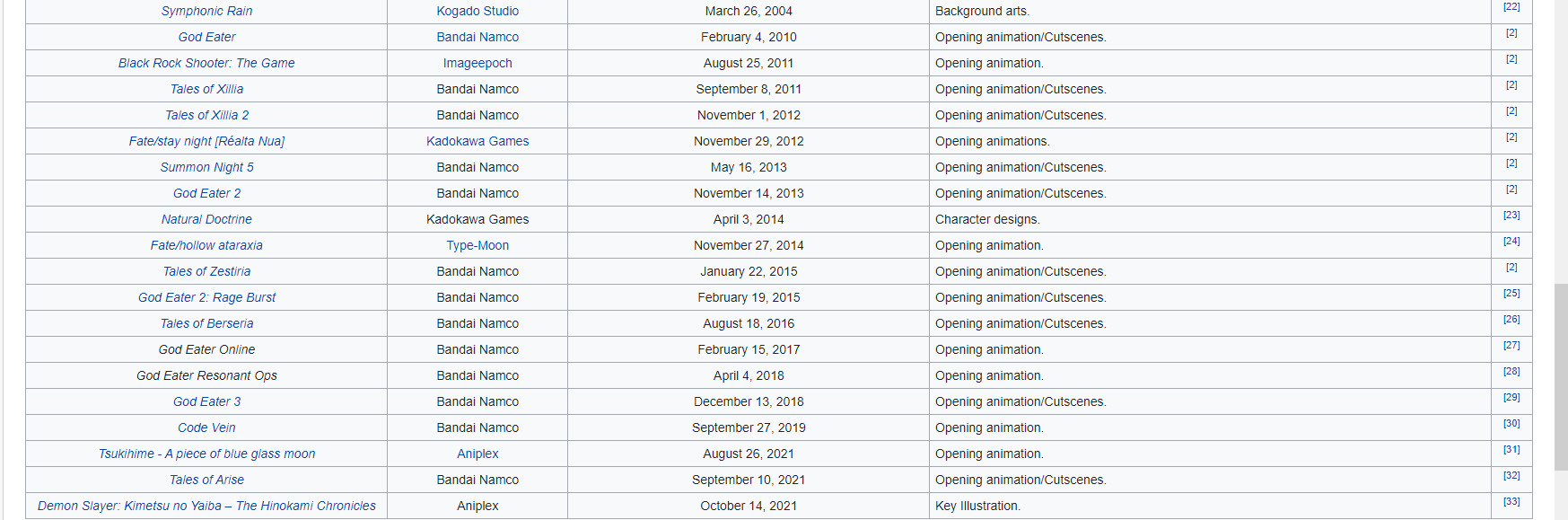The height and width of the screenshot is (520, 1568).
Task: Open the Symphonic Rain article link
Action: (206, 11)
